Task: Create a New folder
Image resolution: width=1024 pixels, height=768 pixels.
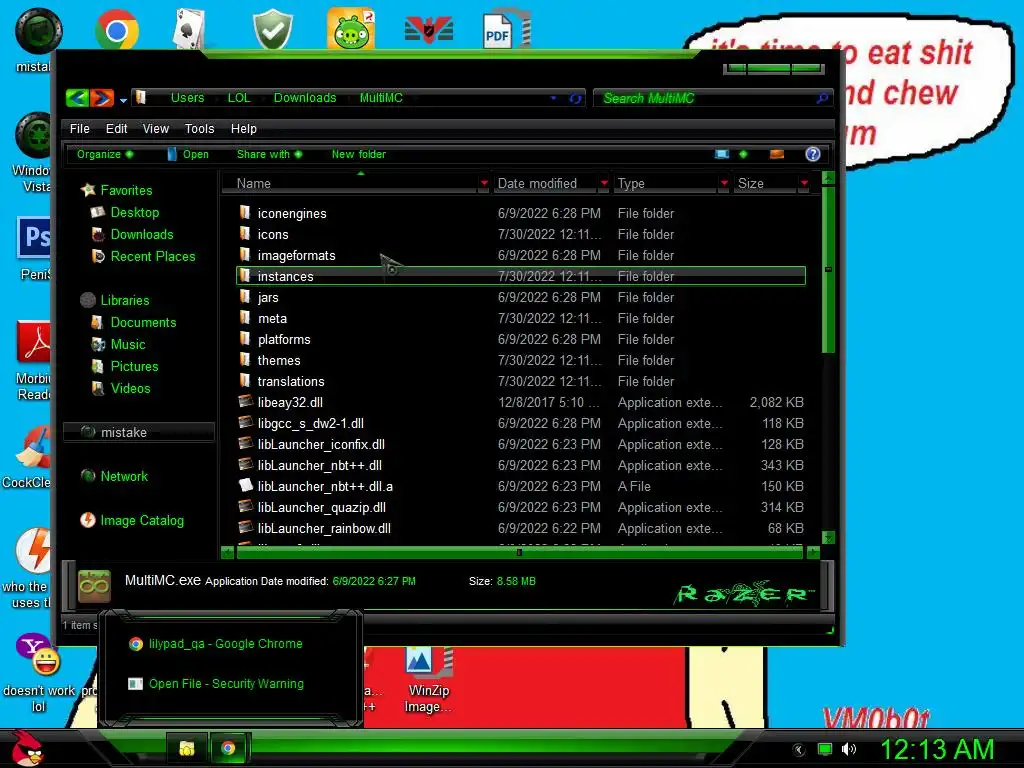Action: click(x=359, y=154)
